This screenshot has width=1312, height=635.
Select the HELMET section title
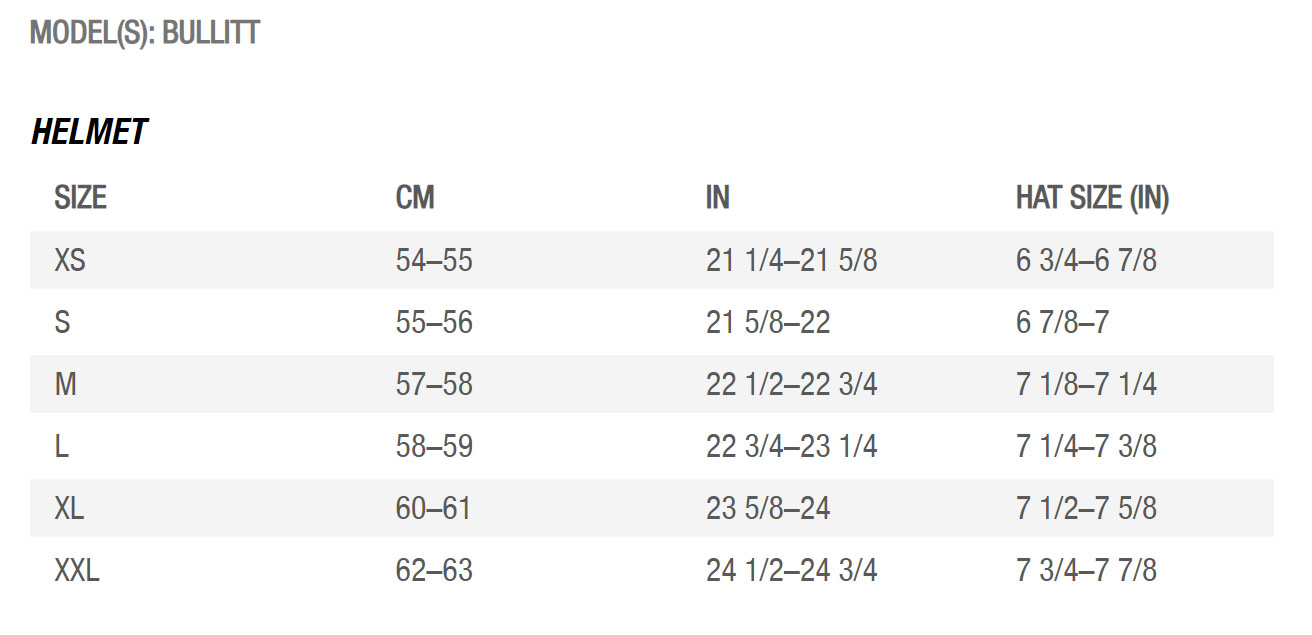89,132
